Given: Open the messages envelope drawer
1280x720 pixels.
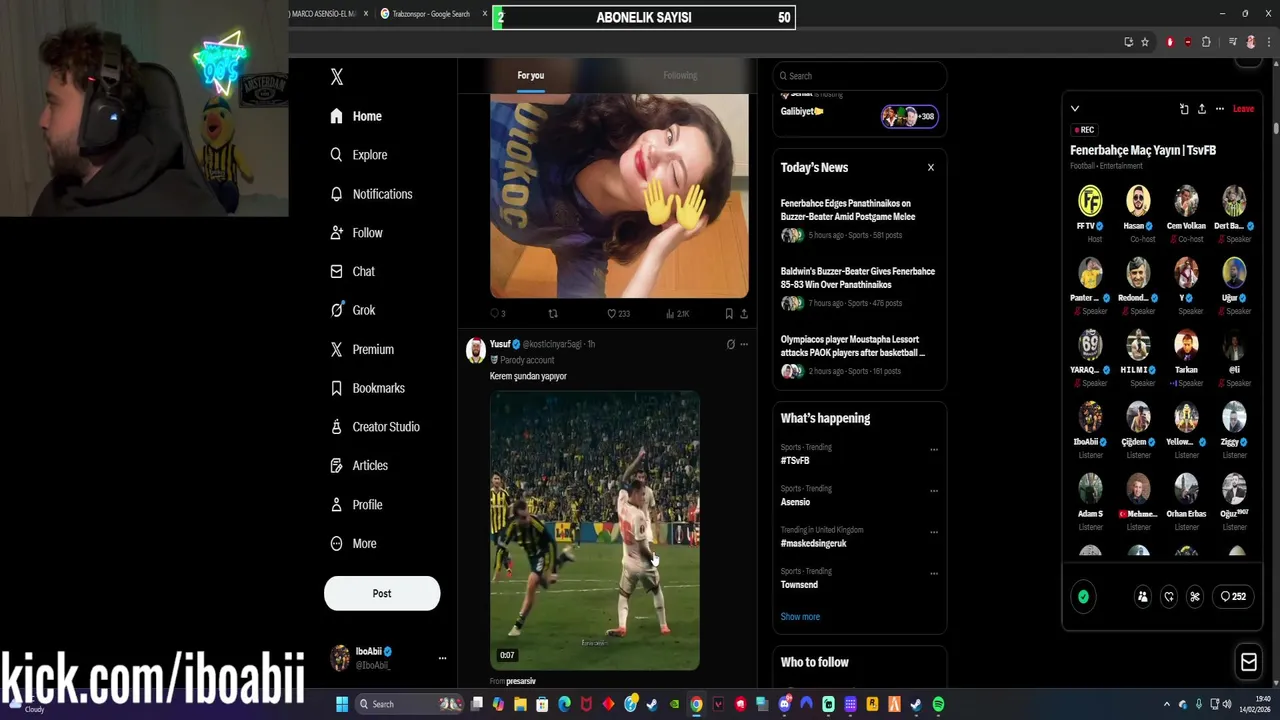Looking at the screenshot, I should (x=1248, y=662).
